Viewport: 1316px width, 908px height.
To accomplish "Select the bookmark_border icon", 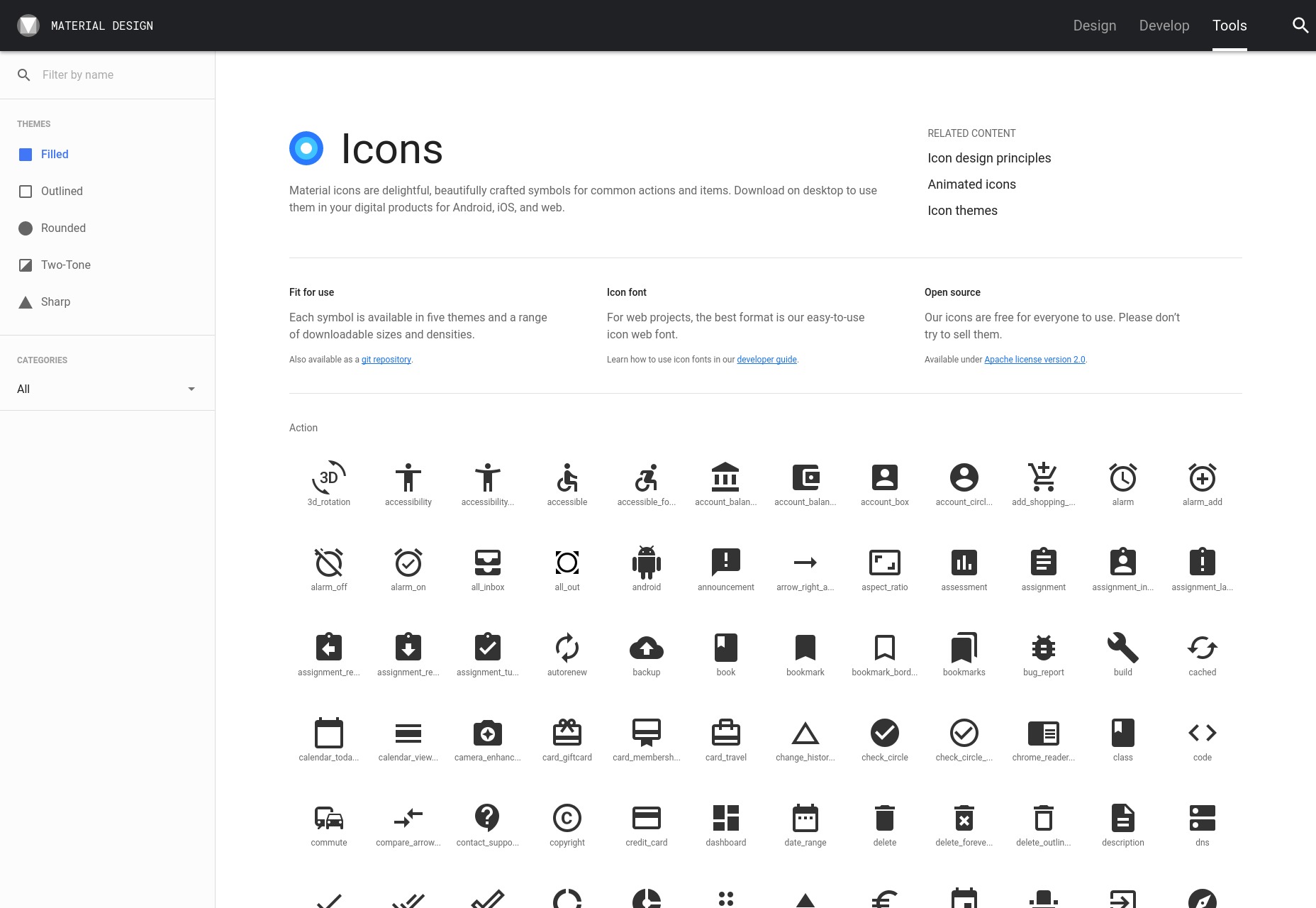I will [885, 648].
